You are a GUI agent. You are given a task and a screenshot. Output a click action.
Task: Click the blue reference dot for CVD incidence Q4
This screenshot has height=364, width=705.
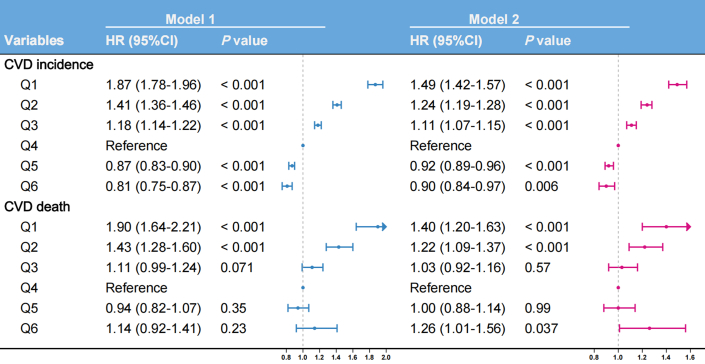pos(303,146)
